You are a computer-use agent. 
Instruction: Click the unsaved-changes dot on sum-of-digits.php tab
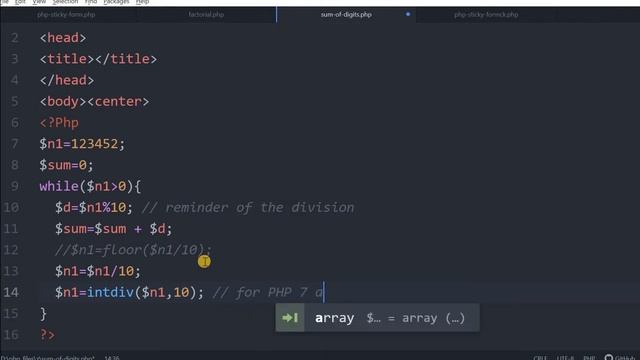coord(408,14)
